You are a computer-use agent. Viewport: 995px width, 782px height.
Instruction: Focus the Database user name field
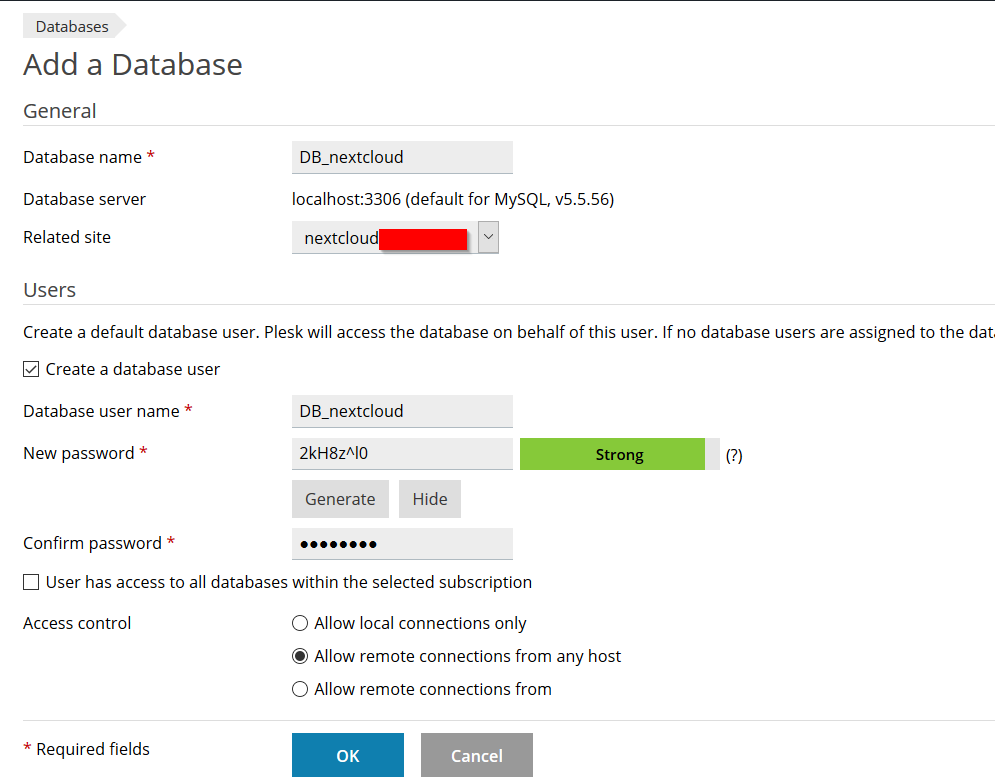click(x=402, y=411)
